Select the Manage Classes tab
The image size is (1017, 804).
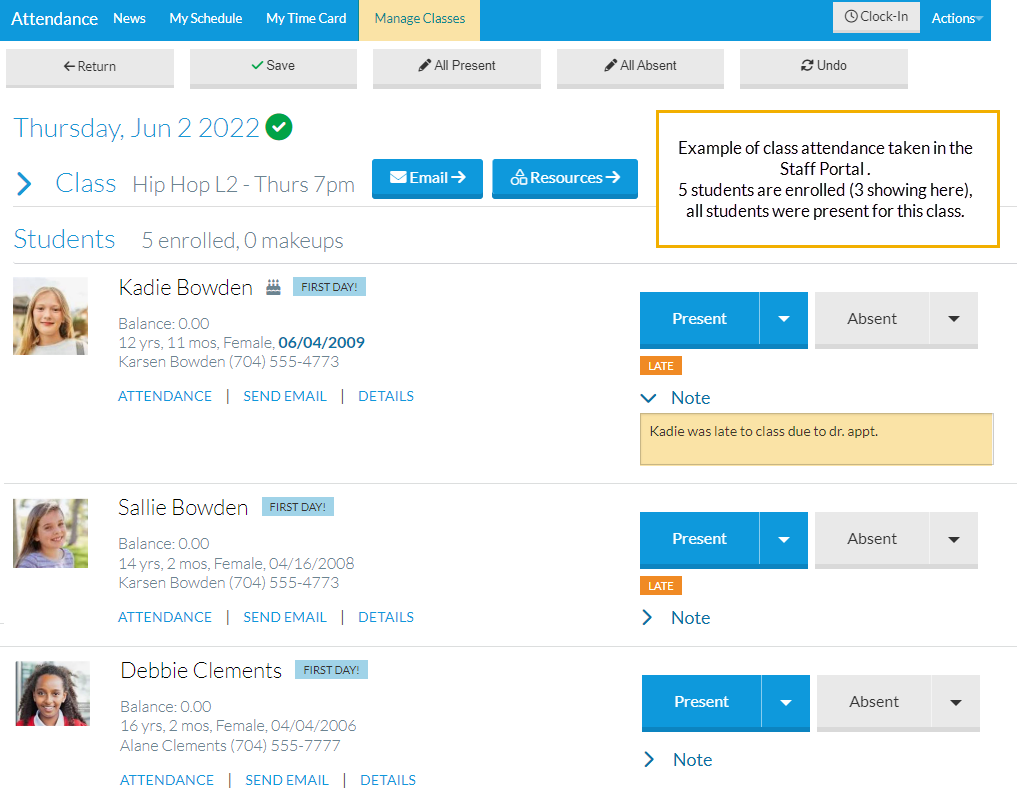pos(420,19)
